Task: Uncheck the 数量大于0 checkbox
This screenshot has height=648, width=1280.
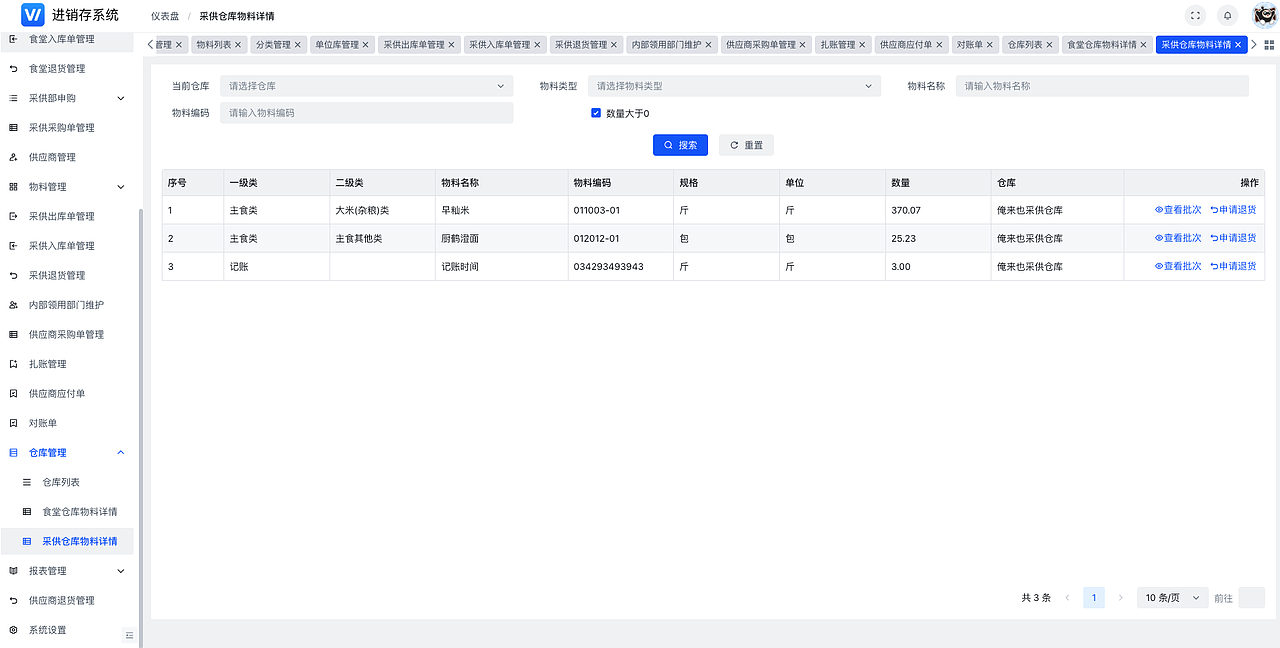Action: 596,113
